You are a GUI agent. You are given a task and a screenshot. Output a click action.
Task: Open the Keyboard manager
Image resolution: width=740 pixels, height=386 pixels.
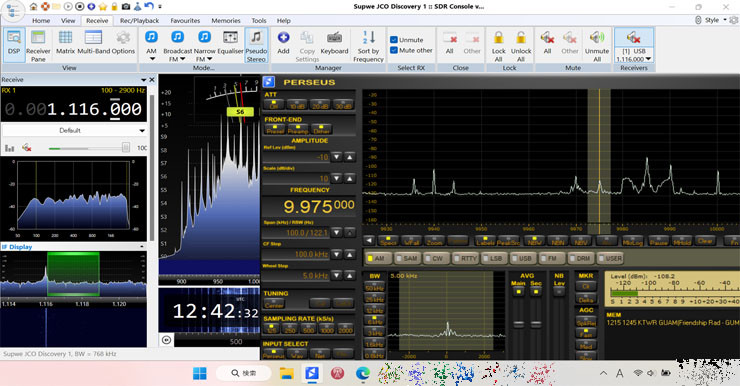pos(334,42)
